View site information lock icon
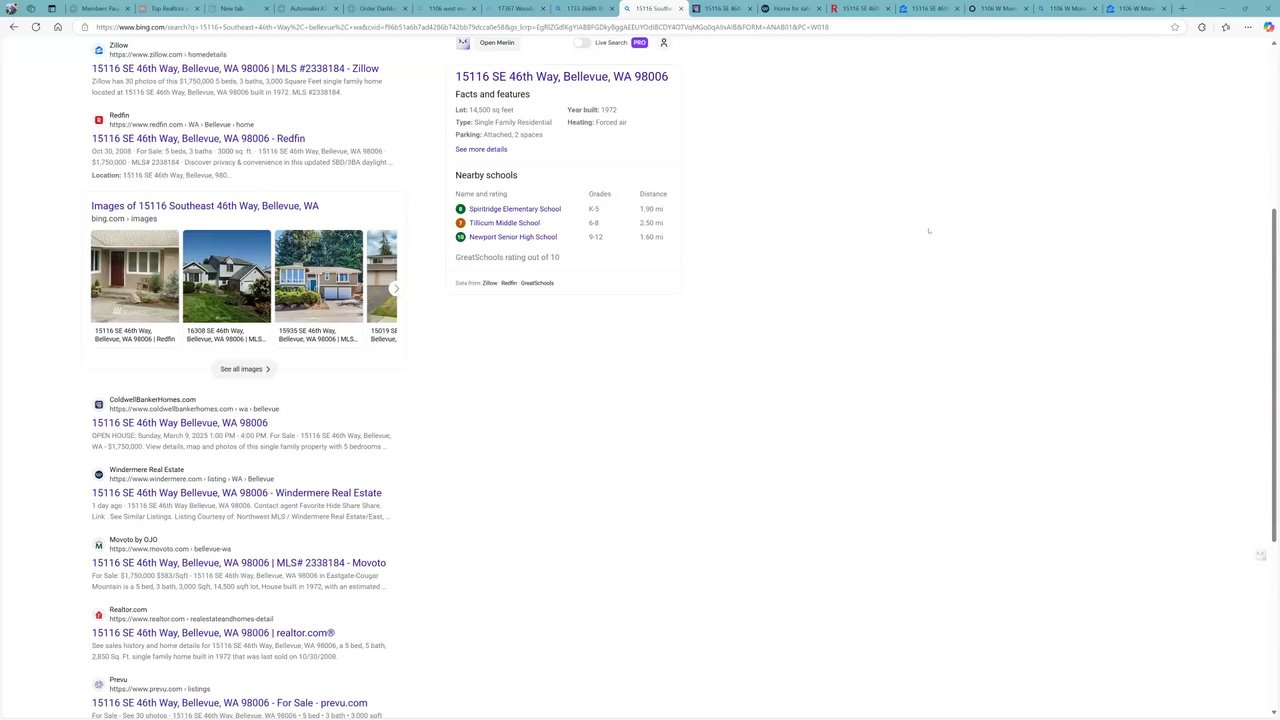 click(x=85, y=27)
